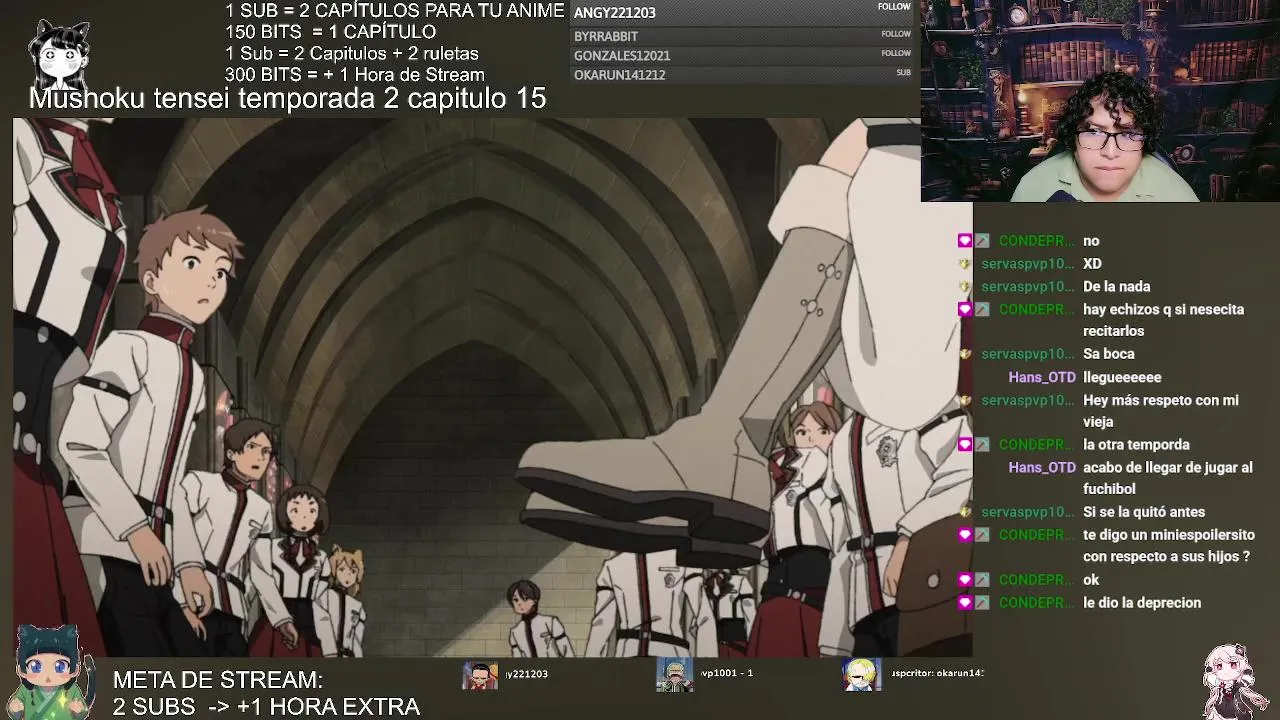Click the CONDEPR username on the 'no' message

coord(1036,241)
